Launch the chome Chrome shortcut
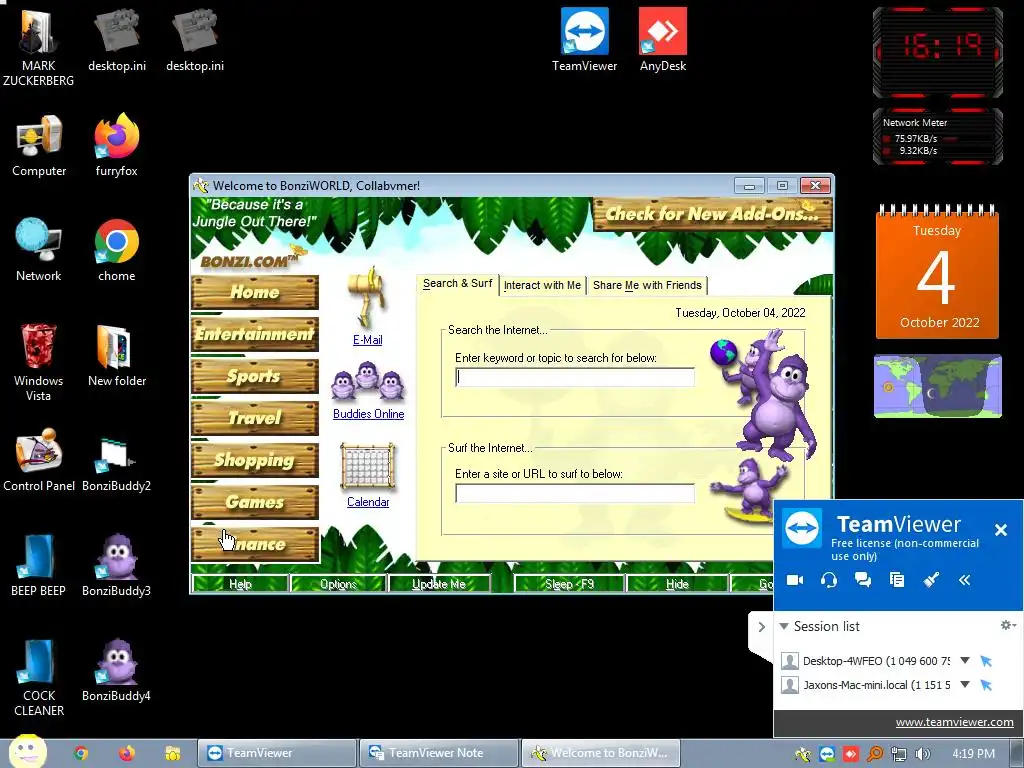 (116, 249)
